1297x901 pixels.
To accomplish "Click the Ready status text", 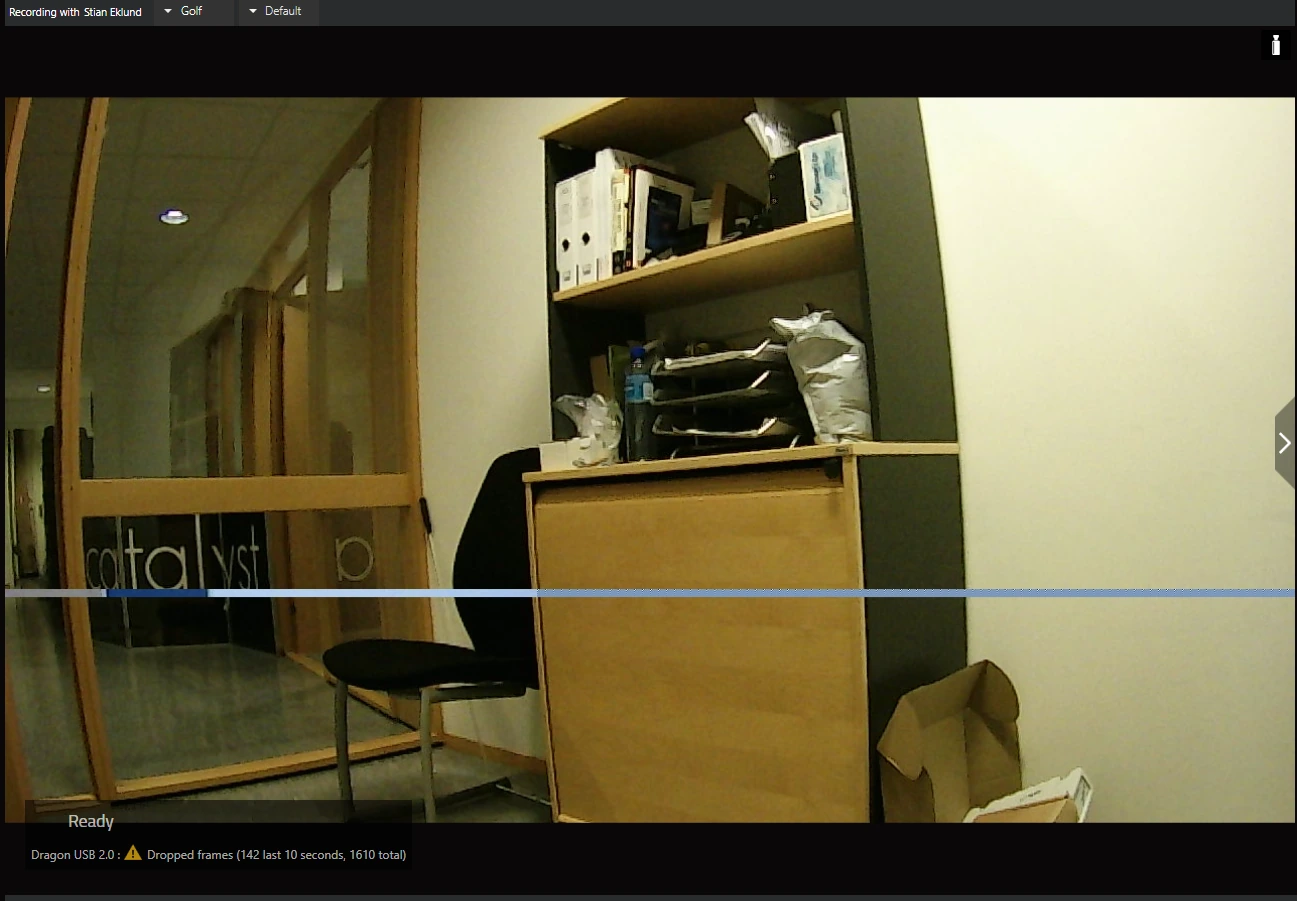I will 91,821.
